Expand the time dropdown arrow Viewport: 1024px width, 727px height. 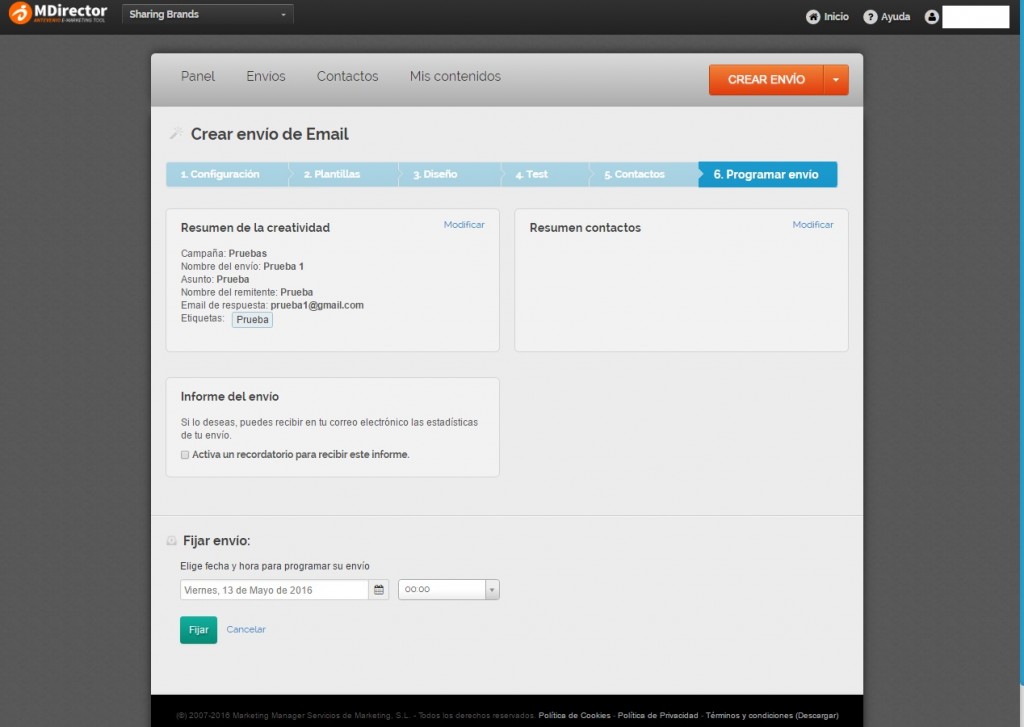pyautogui.click(x=492, y=590)
